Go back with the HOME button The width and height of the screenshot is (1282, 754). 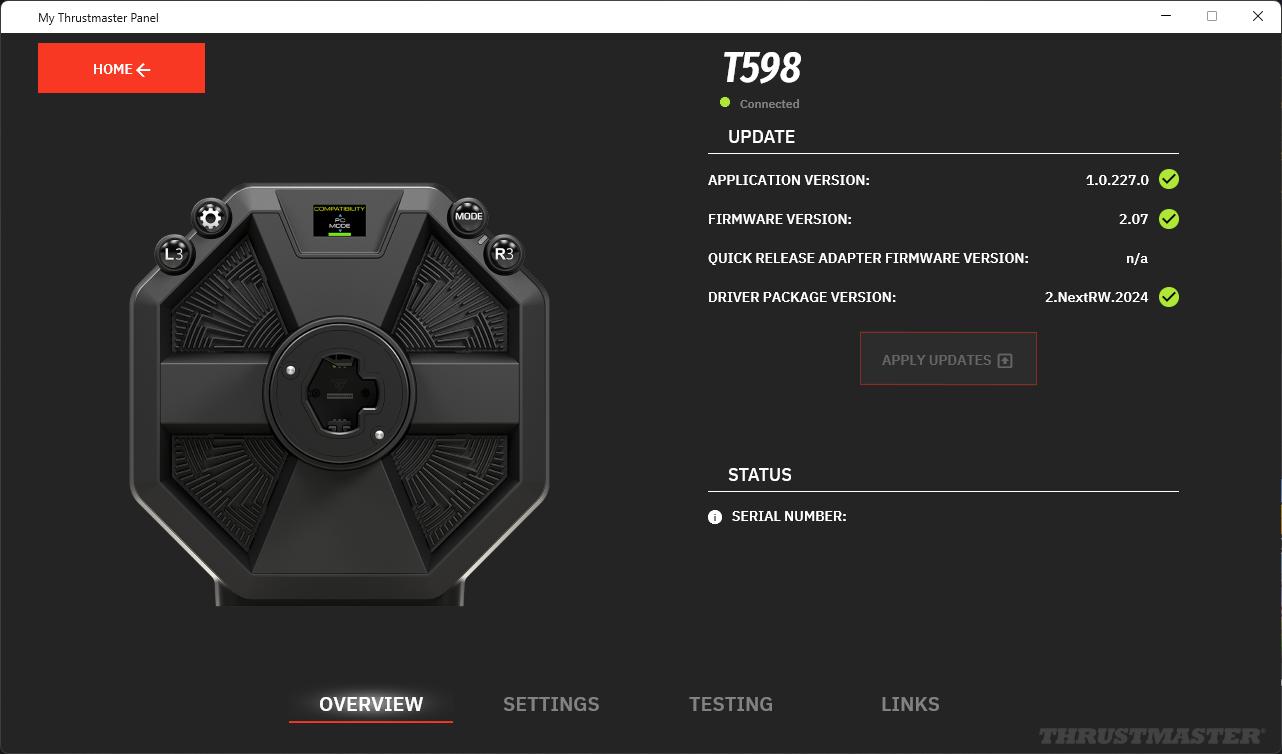[121, 68]
